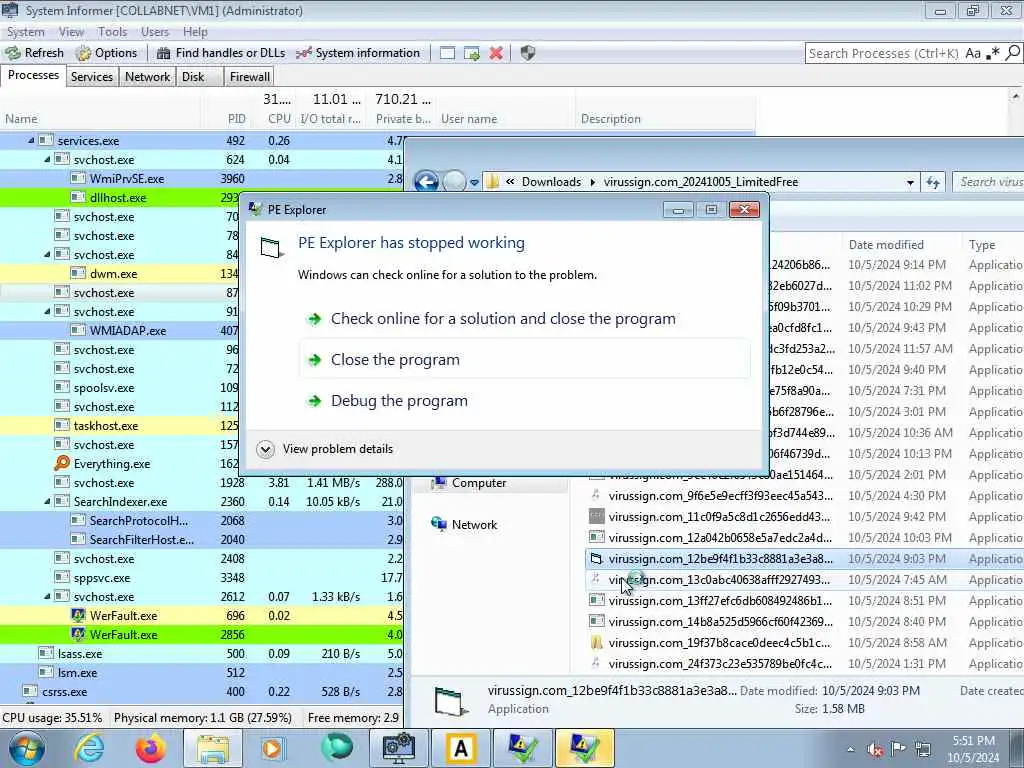
Task: Open Windows Start button
Action: 27,748
